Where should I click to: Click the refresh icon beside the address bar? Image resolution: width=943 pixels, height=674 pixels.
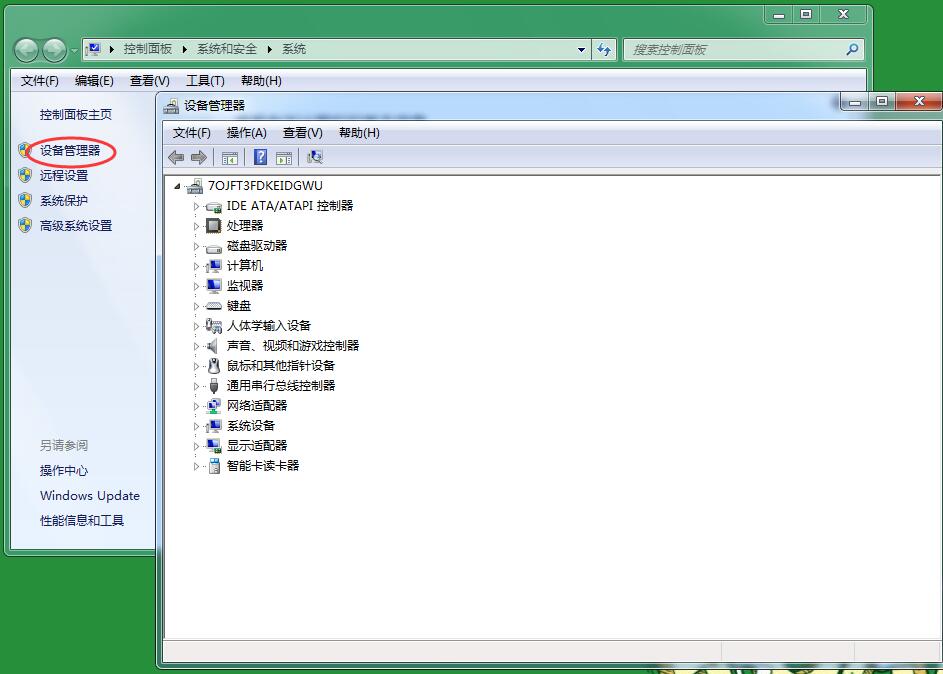603,49
